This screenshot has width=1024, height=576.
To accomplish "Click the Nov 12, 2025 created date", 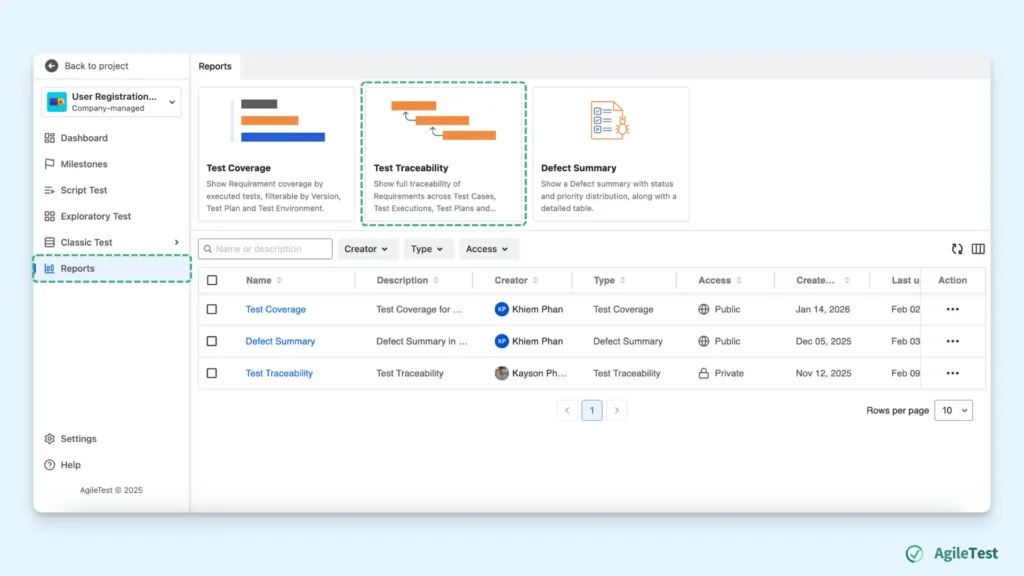I will (824, 373).
